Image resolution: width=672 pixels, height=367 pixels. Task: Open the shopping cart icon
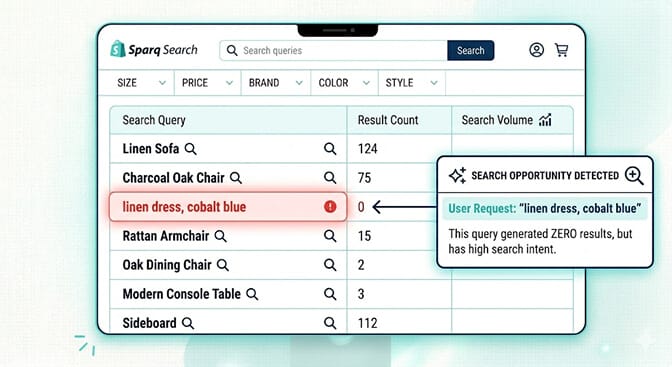pos(561,50)
